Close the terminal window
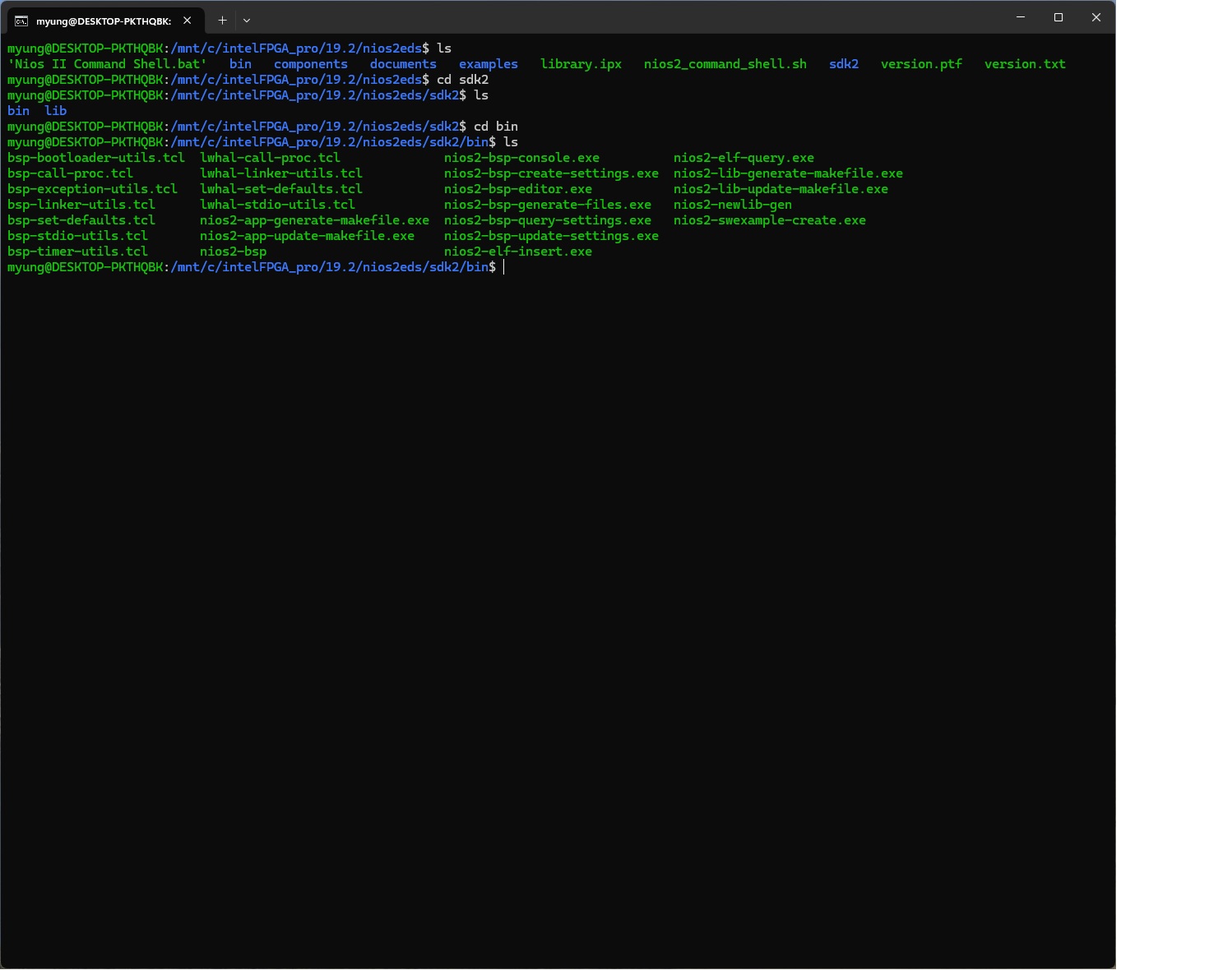 (1096, 17)
